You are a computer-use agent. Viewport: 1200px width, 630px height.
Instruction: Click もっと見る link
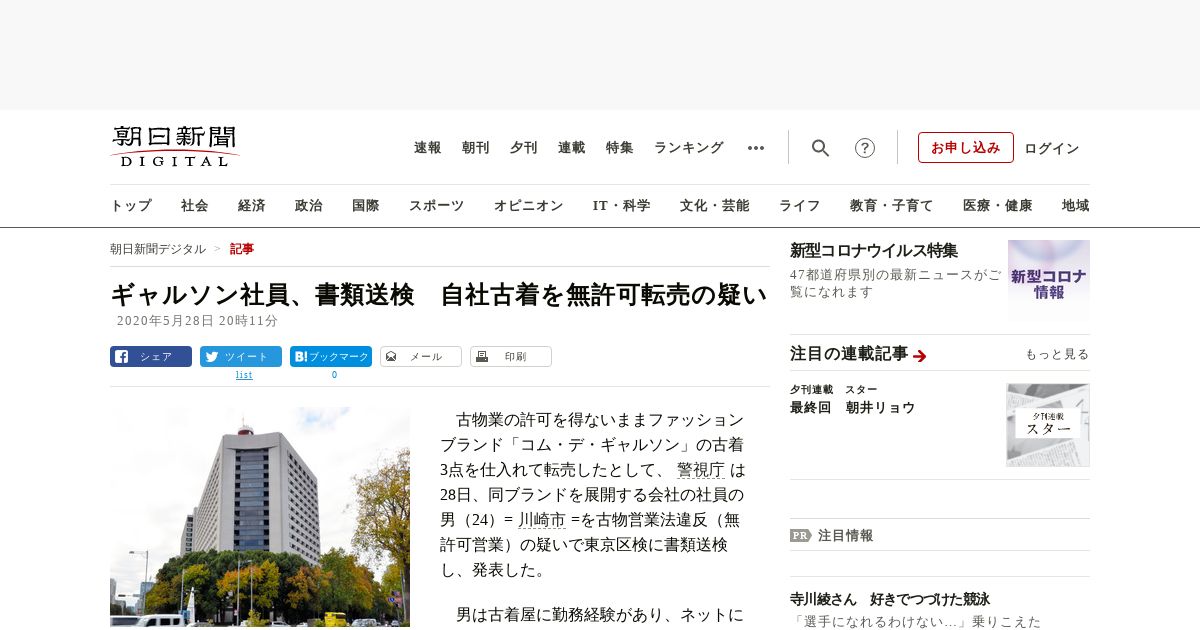[x=1057, y=354]
